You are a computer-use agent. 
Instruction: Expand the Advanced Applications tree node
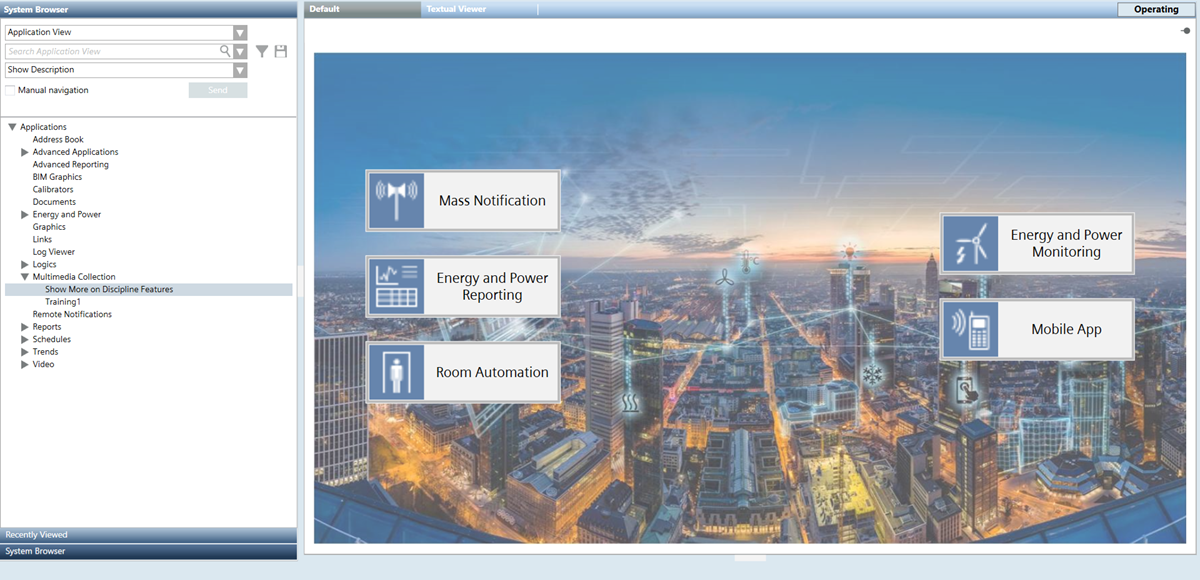25,152
